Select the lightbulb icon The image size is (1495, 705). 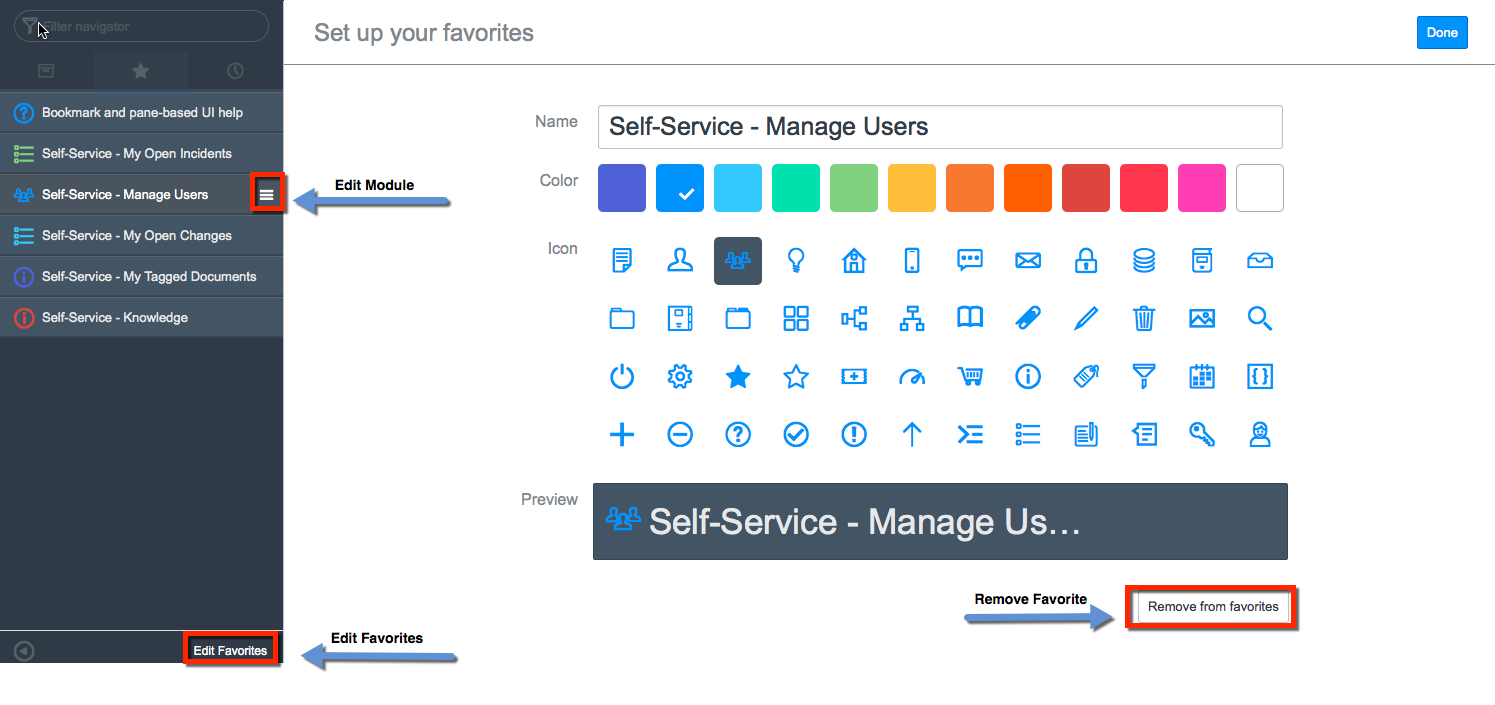click(x=796, y=261)
